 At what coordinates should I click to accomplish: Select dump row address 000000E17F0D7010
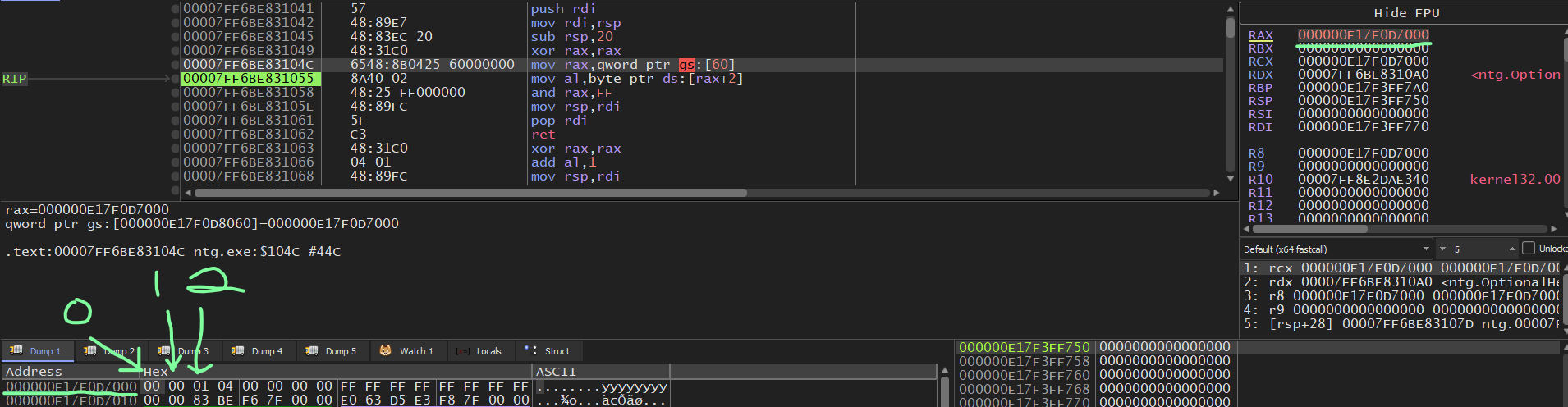71,400
